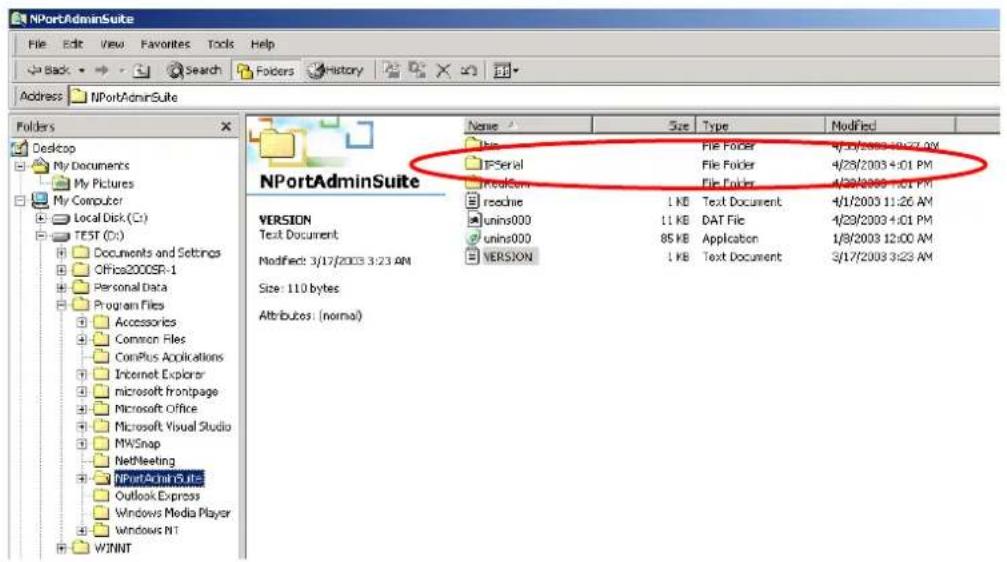
Task: Click the My Documents folder icon
Action: tap(40, 166)
